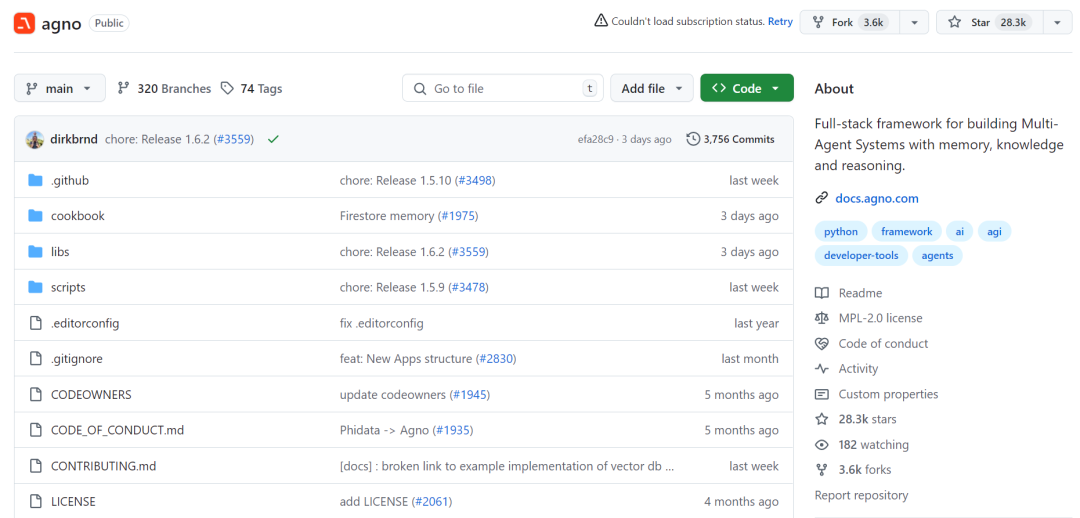Open the MPL-2.0 license link
This screenshot has width=1080, height=518.
point(880,318)
